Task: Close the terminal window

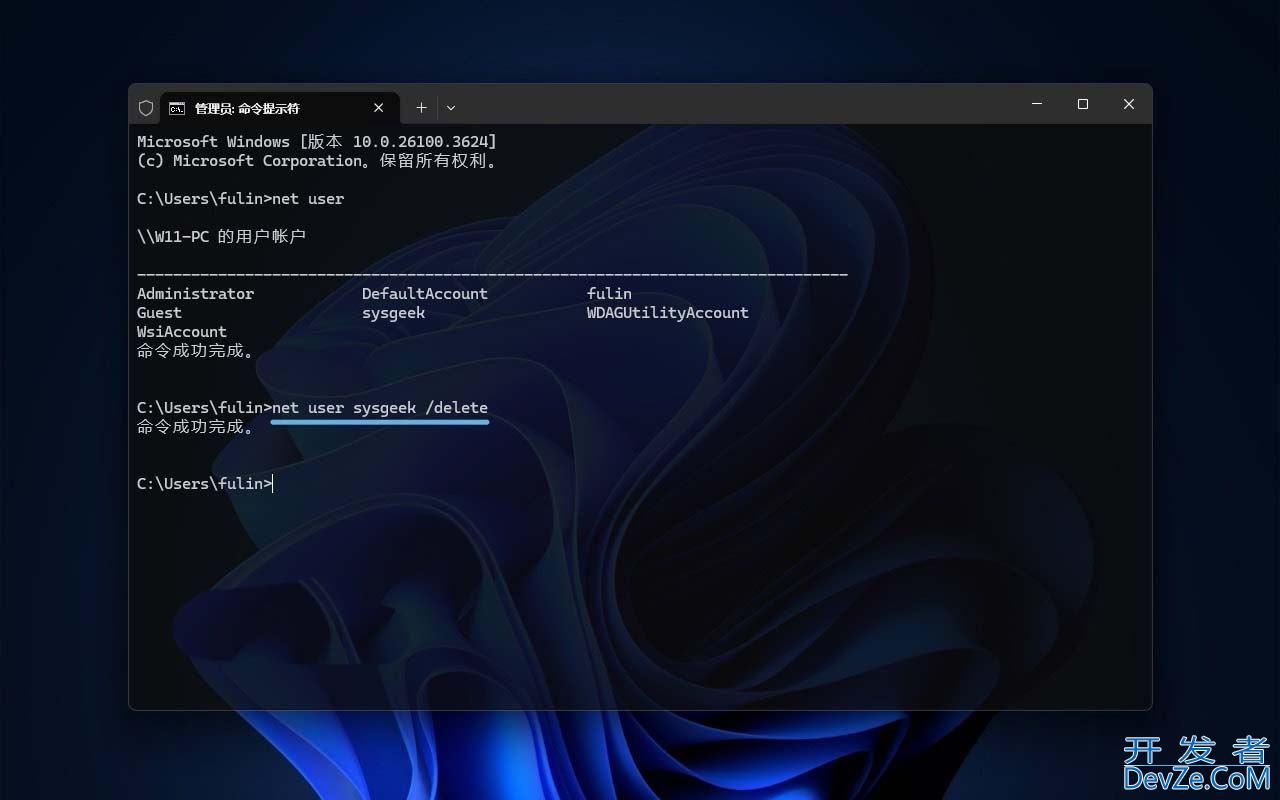Action: pyautogui.click(x=1129, y=104)
